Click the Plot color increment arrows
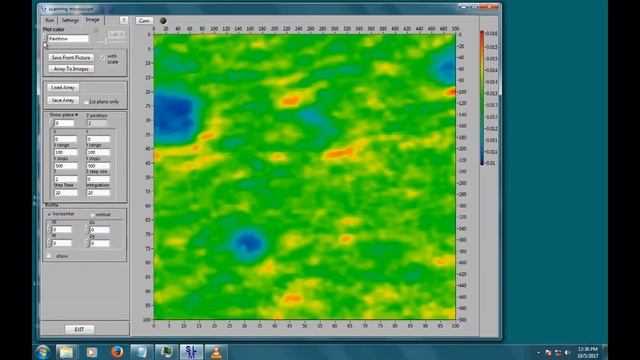640x360 pixels. [x=45, y=38]
